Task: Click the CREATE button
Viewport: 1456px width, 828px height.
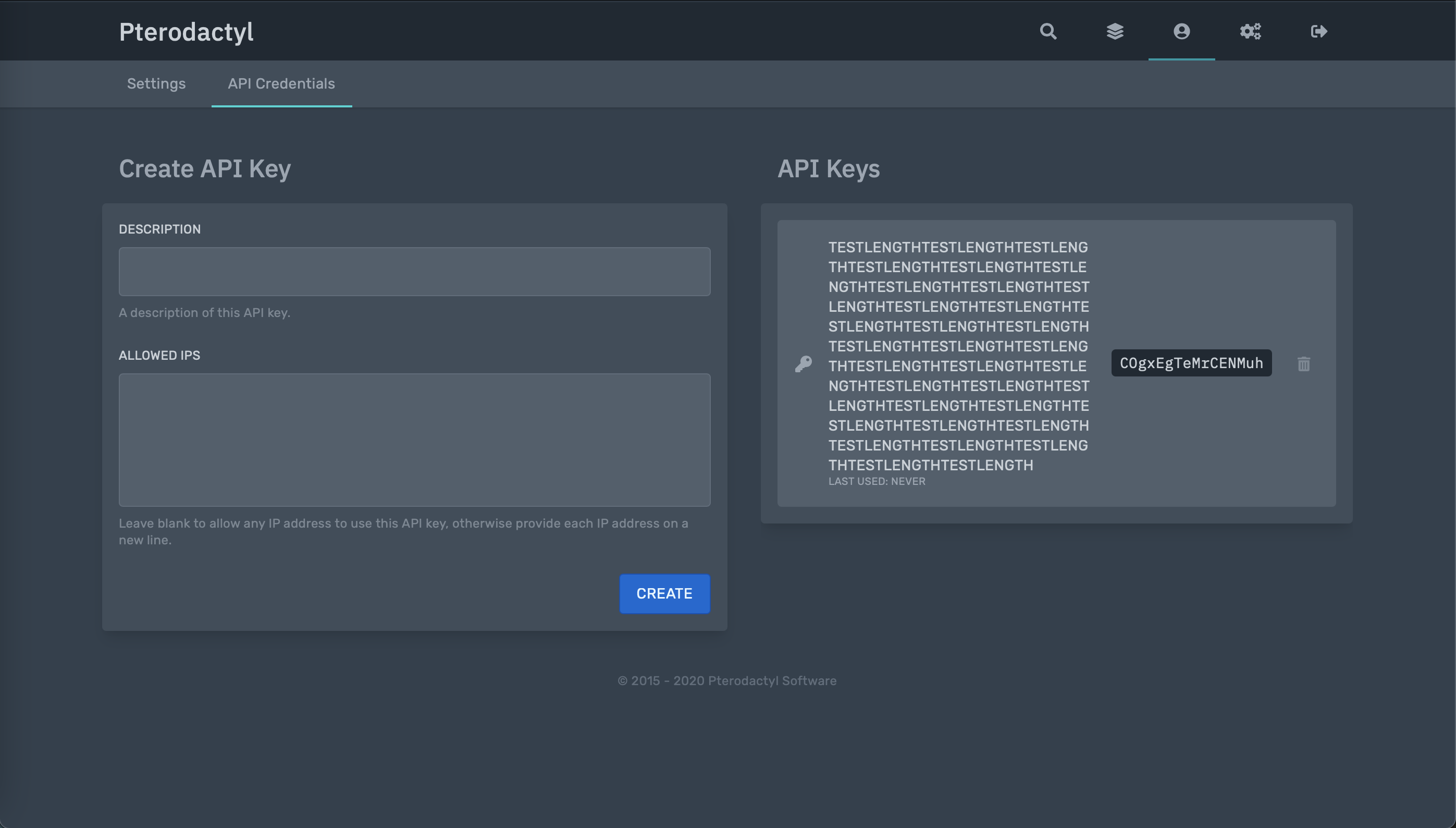Action: point(664,593)
